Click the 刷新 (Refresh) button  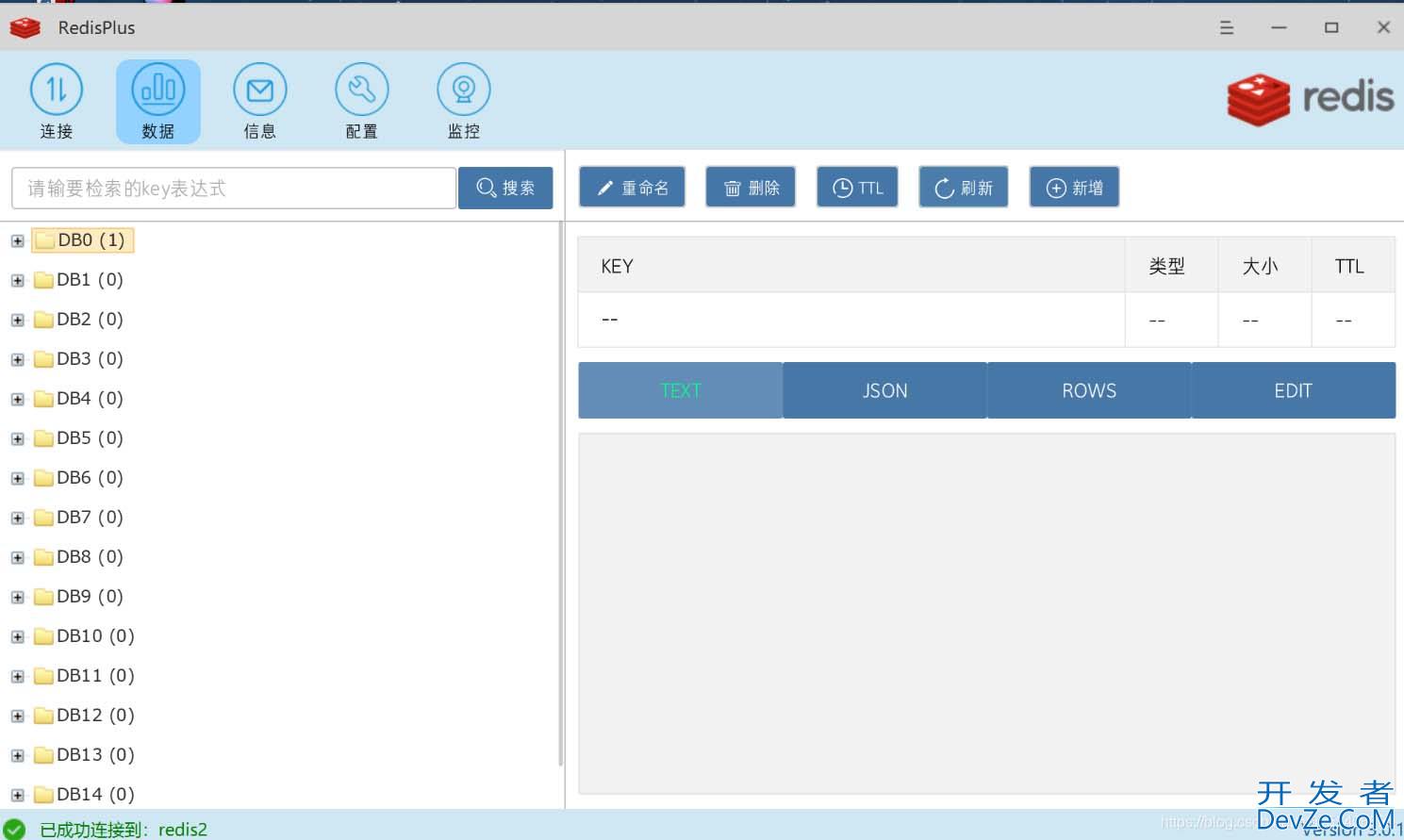[x=964, y=187]
